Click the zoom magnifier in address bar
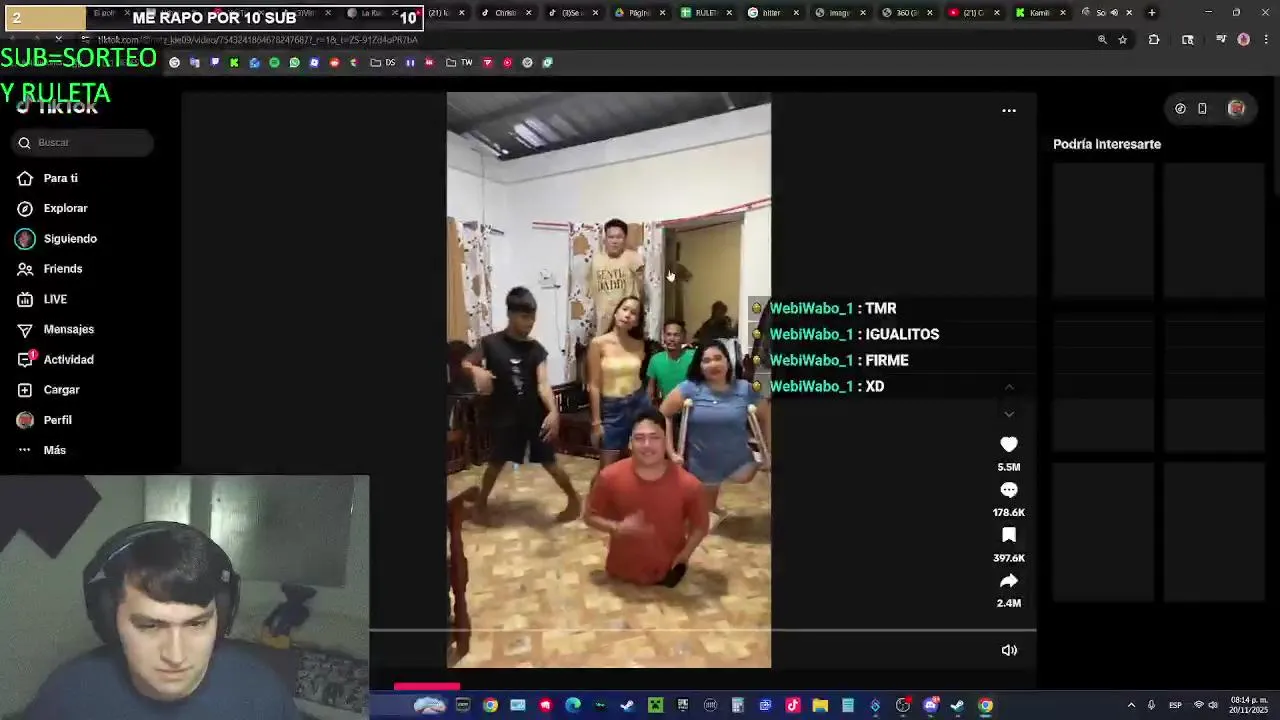 point(1102,40)
